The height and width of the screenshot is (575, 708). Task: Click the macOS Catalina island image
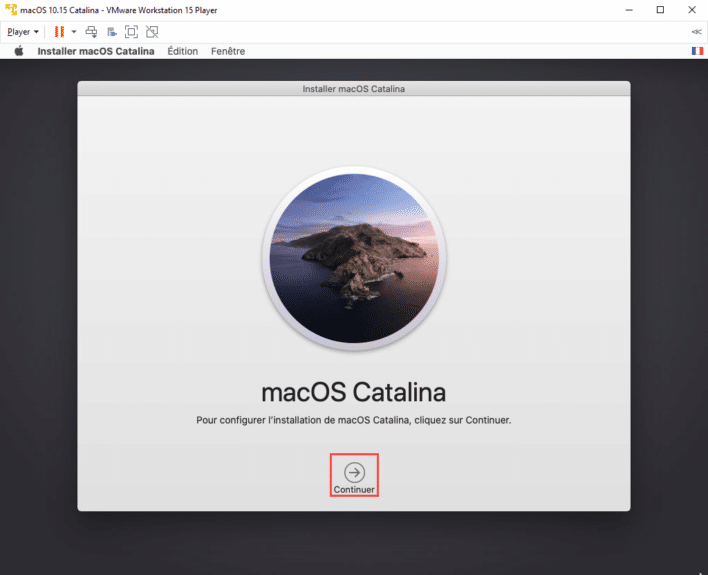(354, 258)
